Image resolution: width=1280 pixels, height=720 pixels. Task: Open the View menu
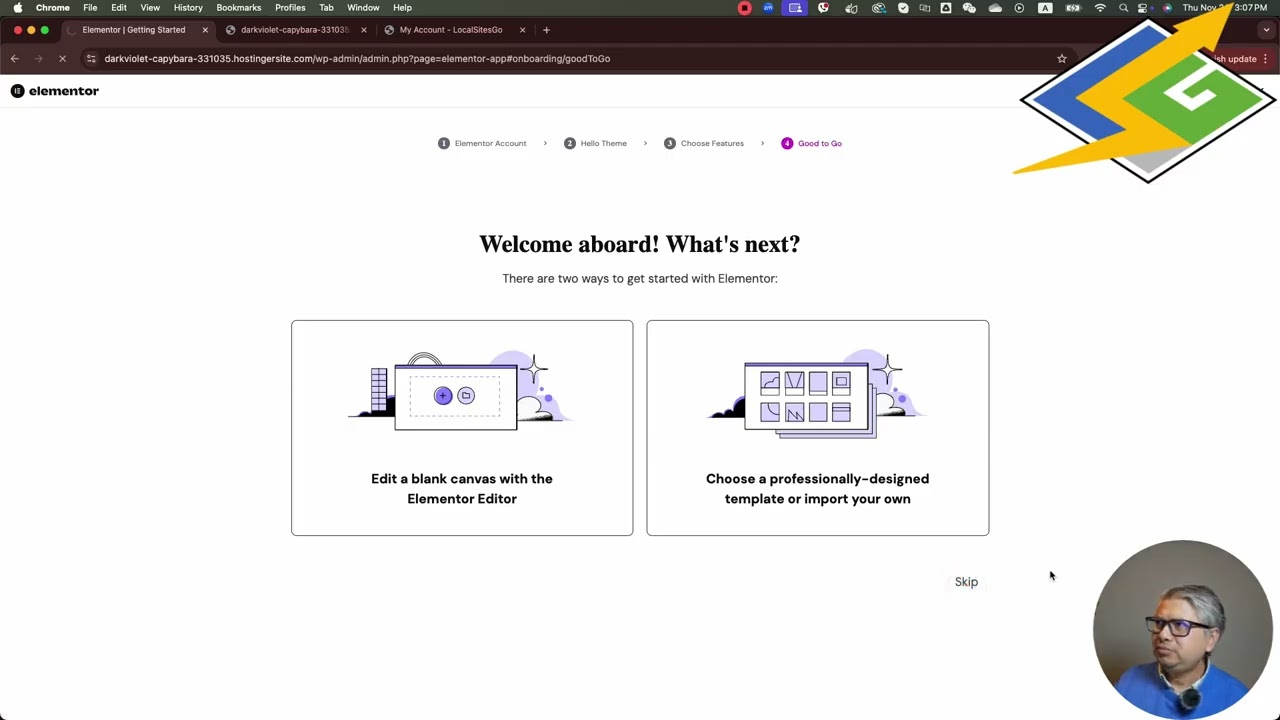[150, 7]
